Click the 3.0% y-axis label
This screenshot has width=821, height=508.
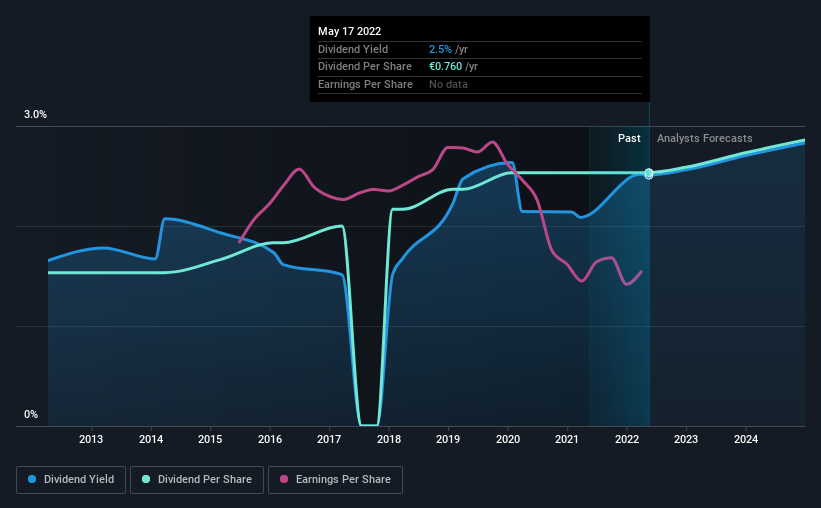(x=35, y=115)
